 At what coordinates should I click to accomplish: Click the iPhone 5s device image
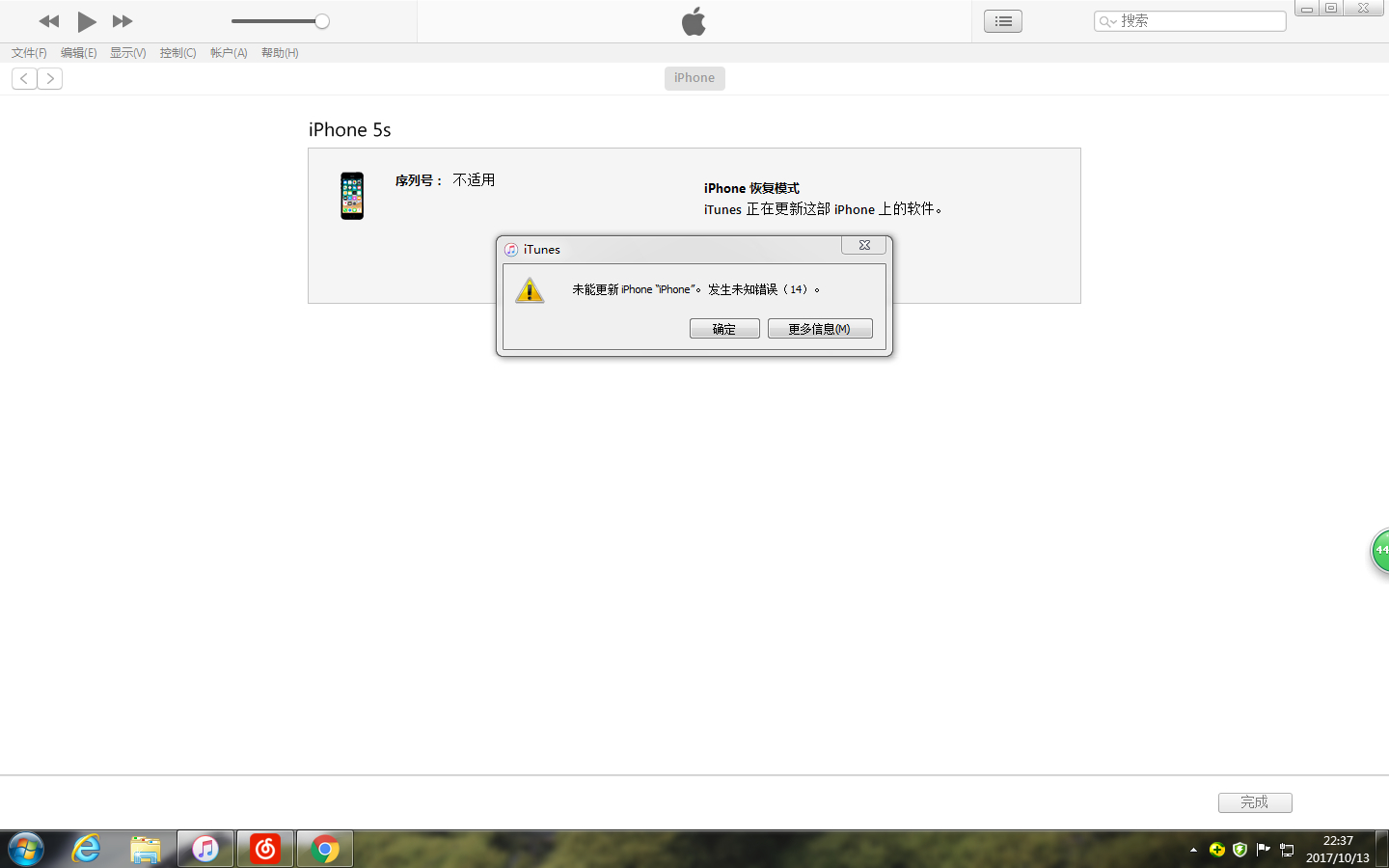(352, 196)
